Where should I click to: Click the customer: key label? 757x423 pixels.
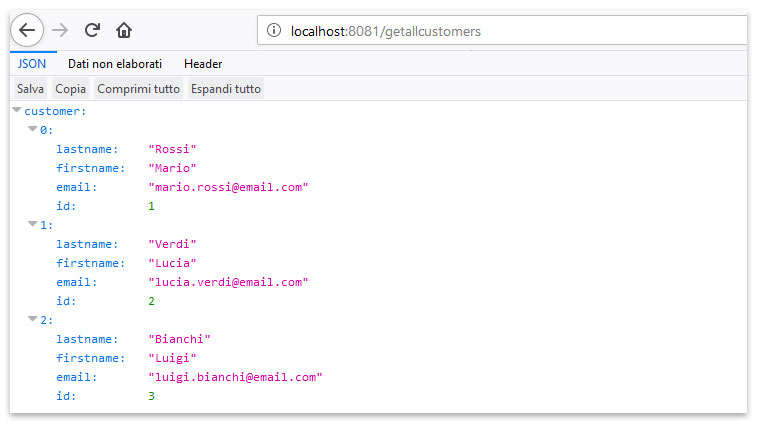point(55,111)
